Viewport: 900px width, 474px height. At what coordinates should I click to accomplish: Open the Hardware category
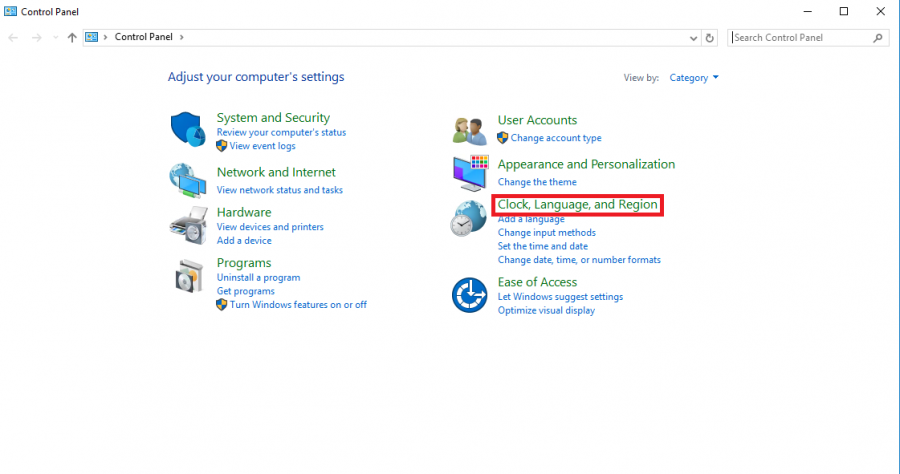(x=244, y=212)
